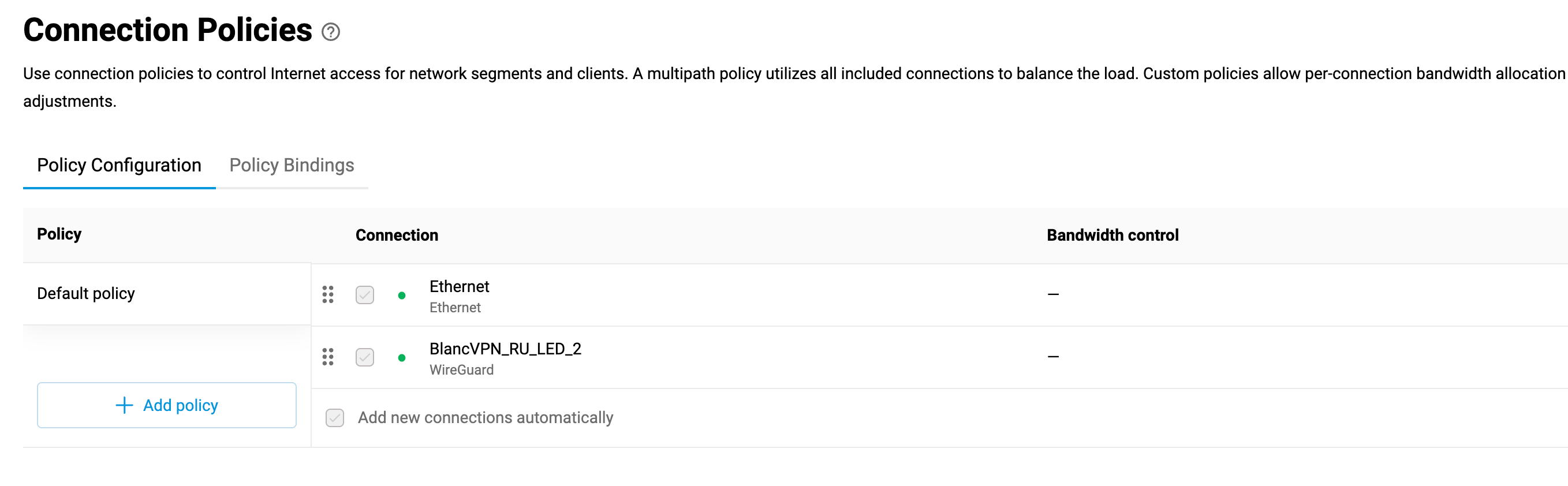Screen dimensions: 1568x486
Task: Switch to the Policy Configuration tab
Action: point(120,166)
